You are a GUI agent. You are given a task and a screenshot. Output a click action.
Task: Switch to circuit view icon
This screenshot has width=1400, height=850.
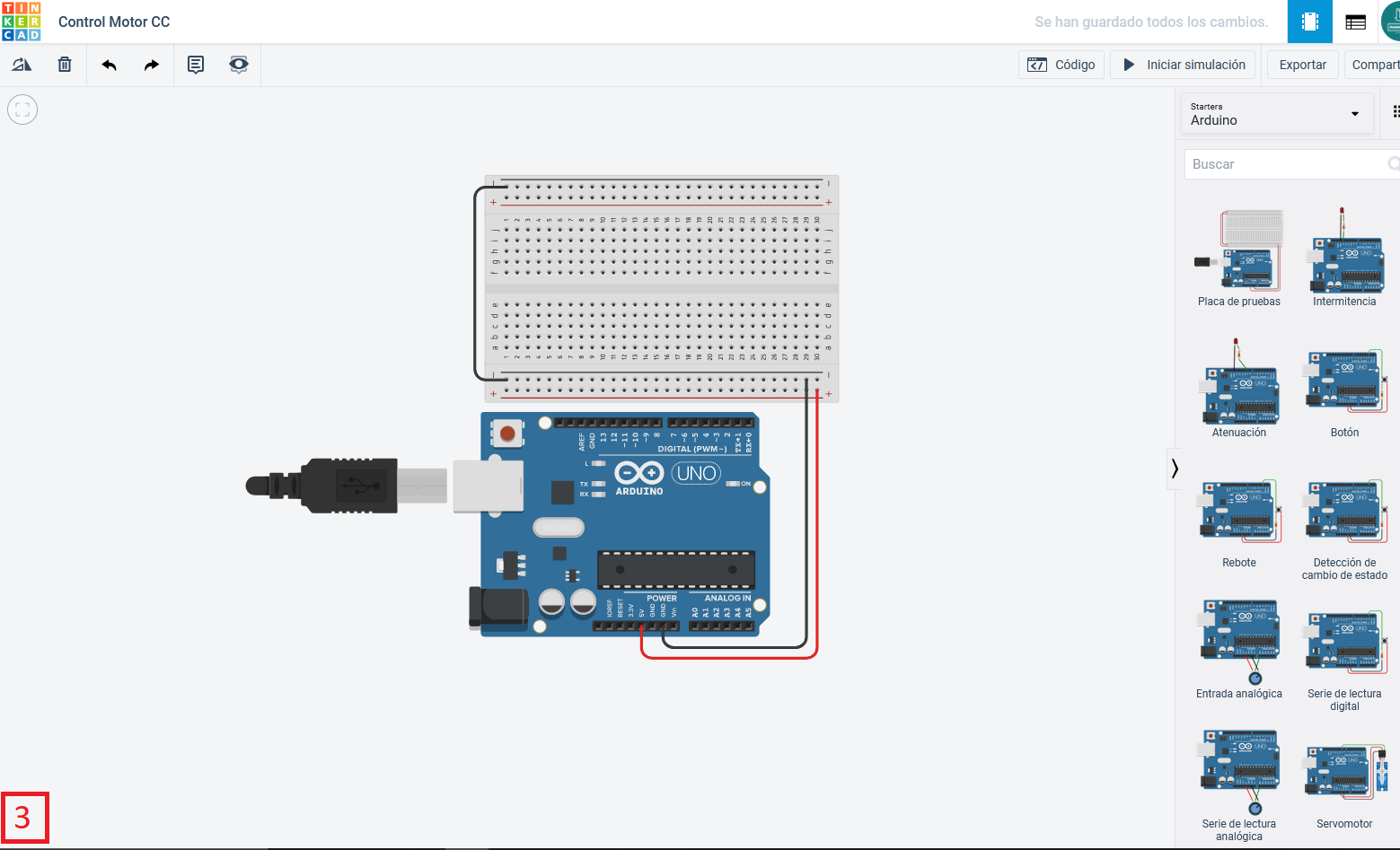[1310, 22]
